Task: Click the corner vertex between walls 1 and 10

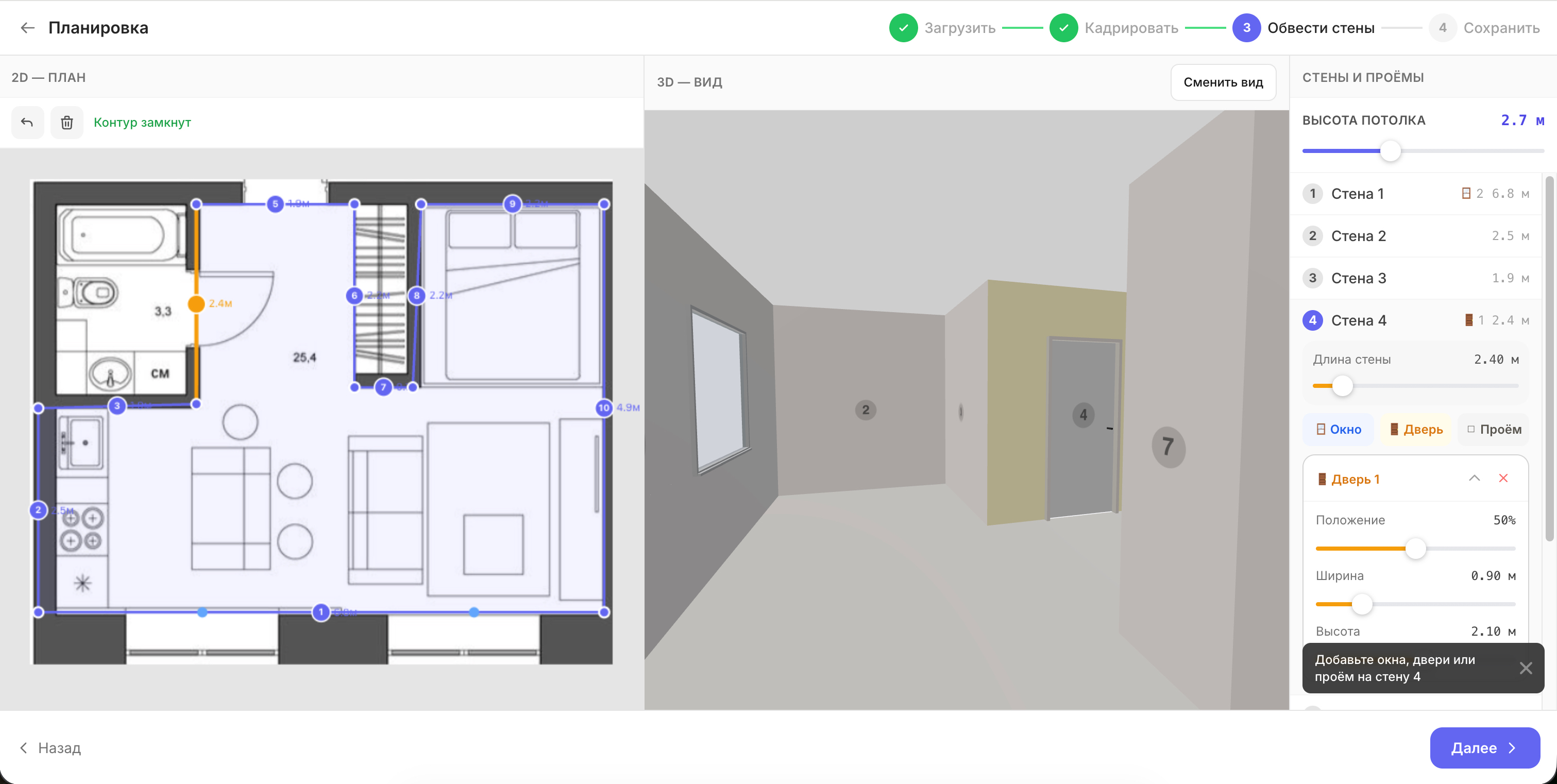Action: coord(604,612)
